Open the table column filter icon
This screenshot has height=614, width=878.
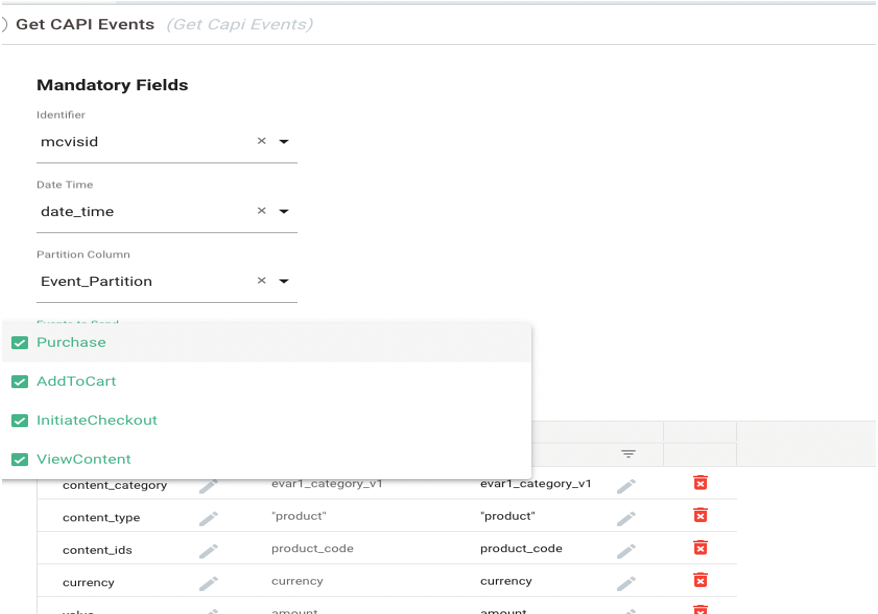628,454
